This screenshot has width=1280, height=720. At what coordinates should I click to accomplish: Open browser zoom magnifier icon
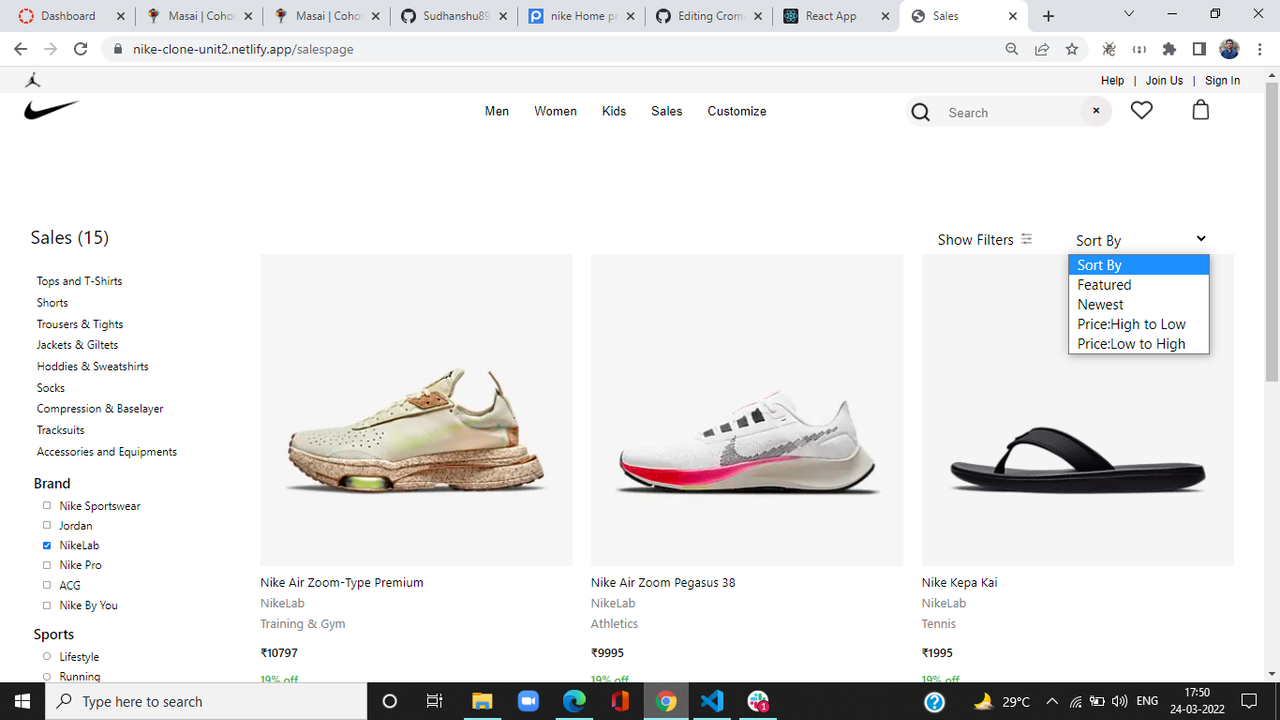(x=1012, y=49)
